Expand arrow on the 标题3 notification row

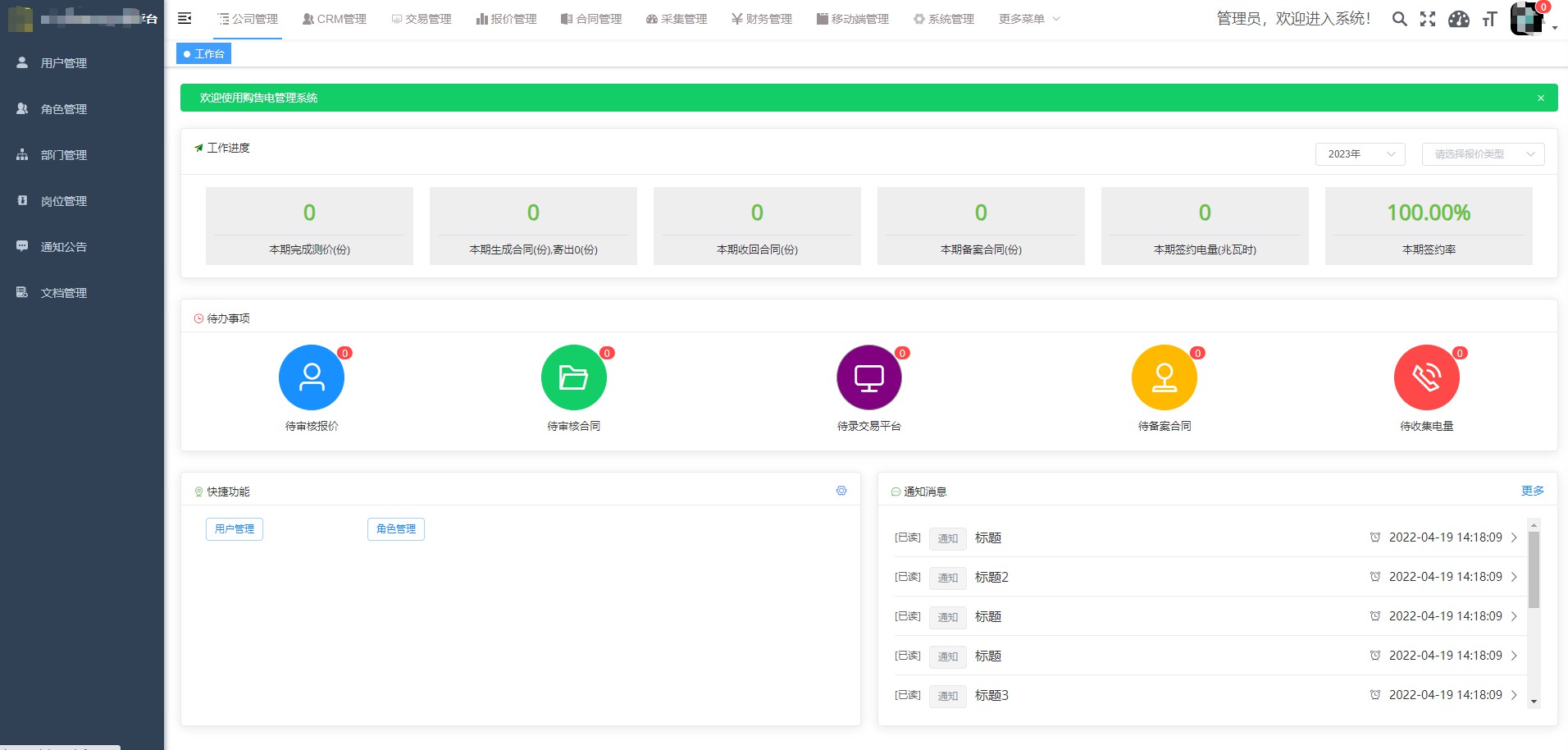pyautogui.click(x=1514, y=695)
